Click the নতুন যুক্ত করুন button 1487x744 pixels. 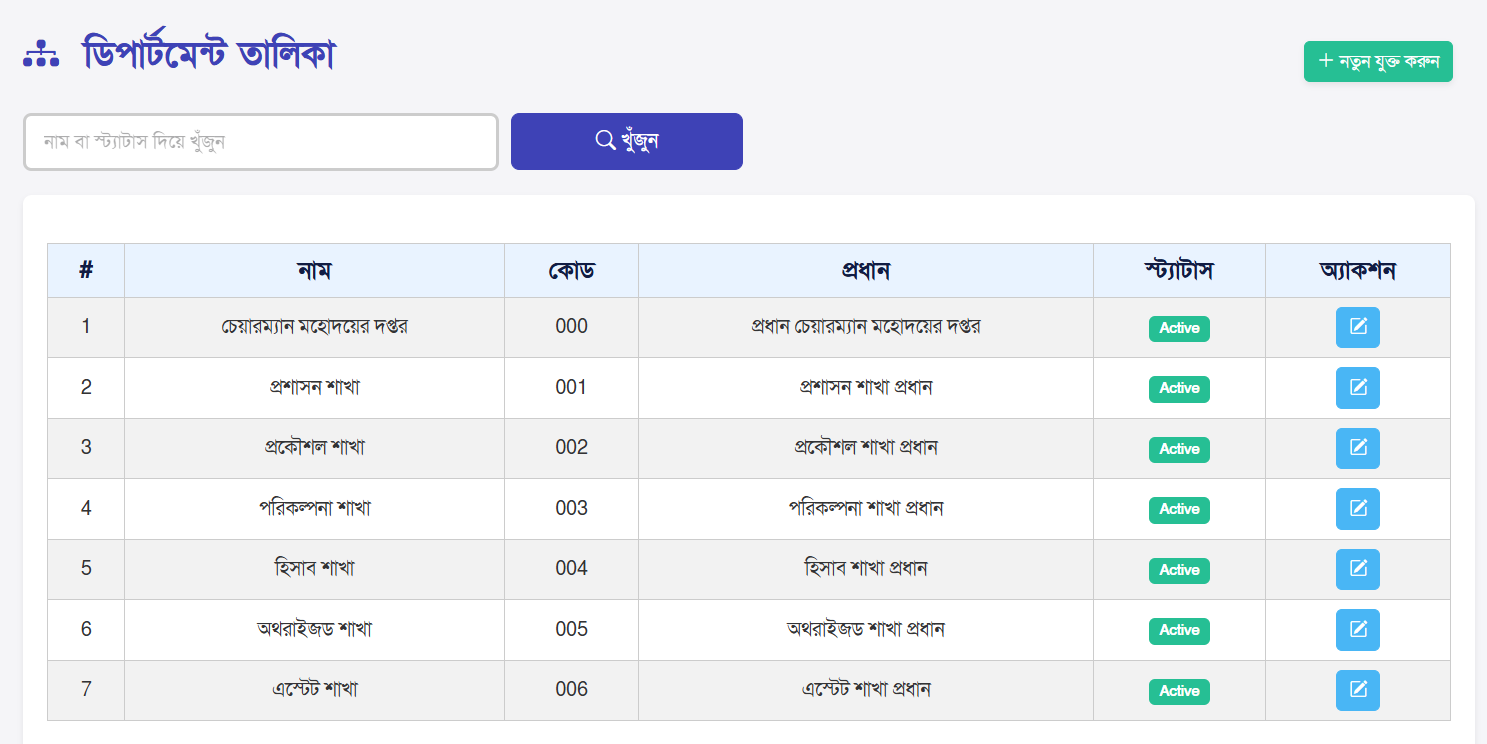(x=1377, y=61)
